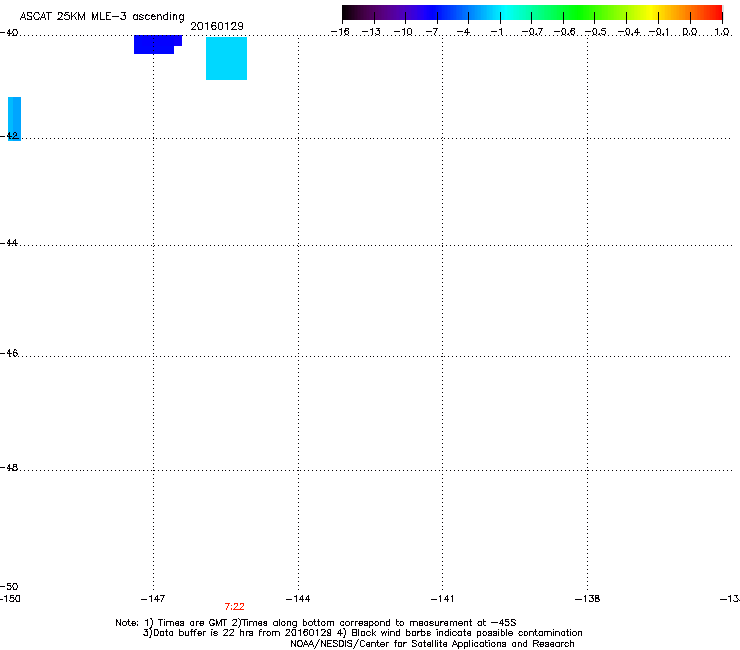Click the latitude axis label "-42"

coord(9,135)
